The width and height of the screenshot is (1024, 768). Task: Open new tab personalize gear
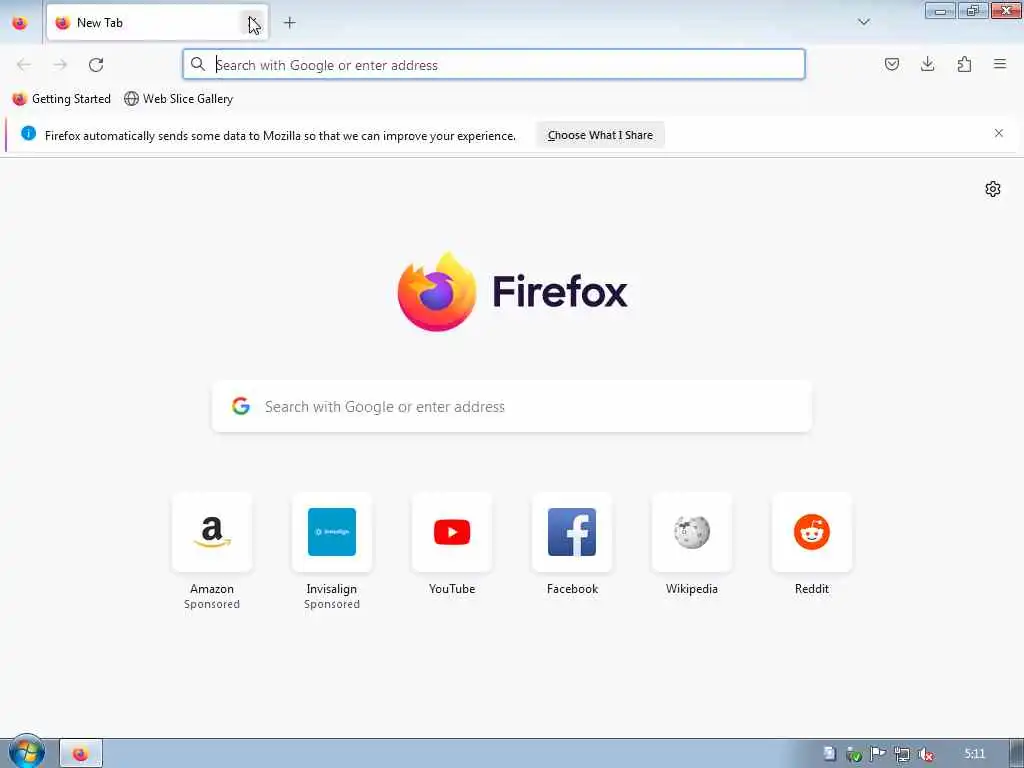(x=993, y=189)
